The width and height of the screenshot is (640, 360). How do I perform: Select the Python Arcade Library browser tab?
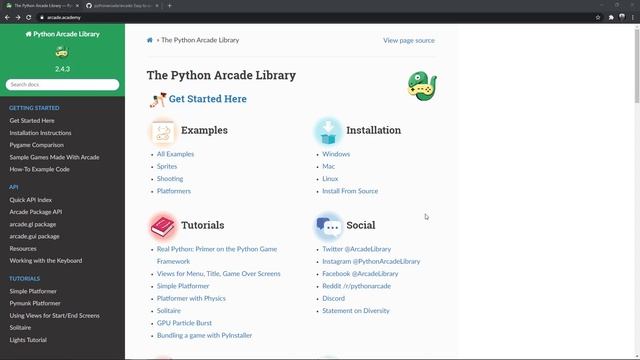42,6
